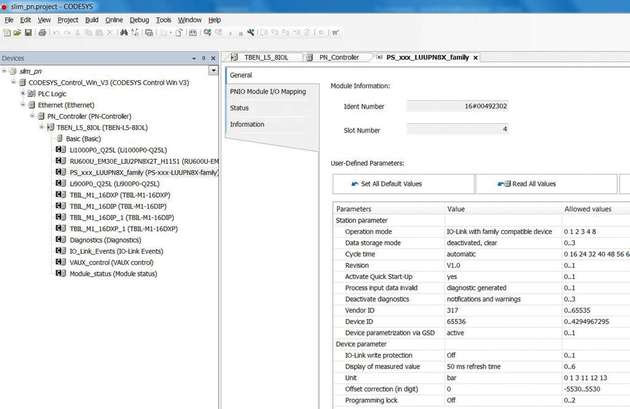
Task: Click the TBIL_M1_16DXP module icon
Action: [61, 194]
